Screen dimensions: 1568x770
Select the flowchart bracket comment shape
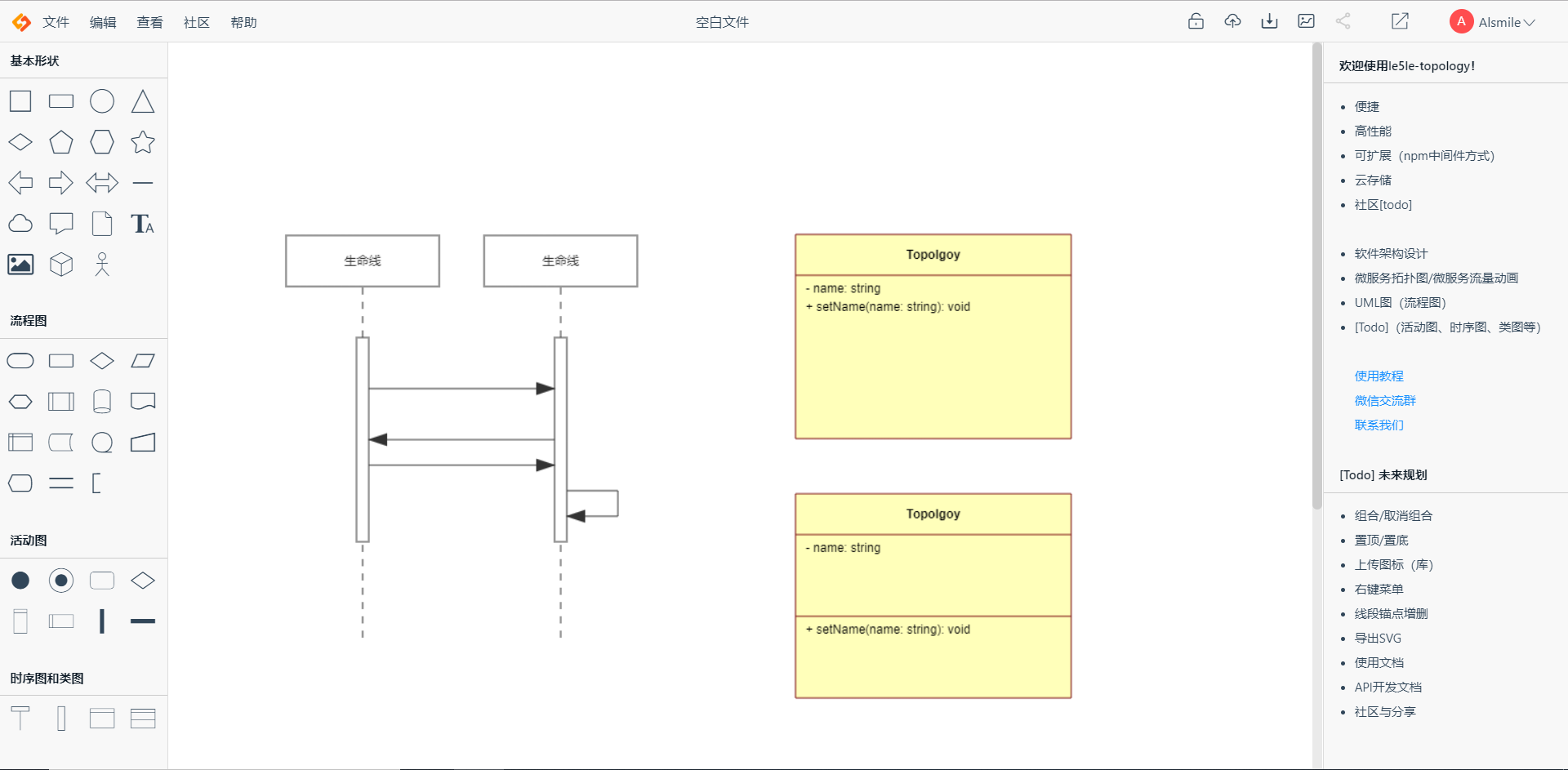pos(96,483)
